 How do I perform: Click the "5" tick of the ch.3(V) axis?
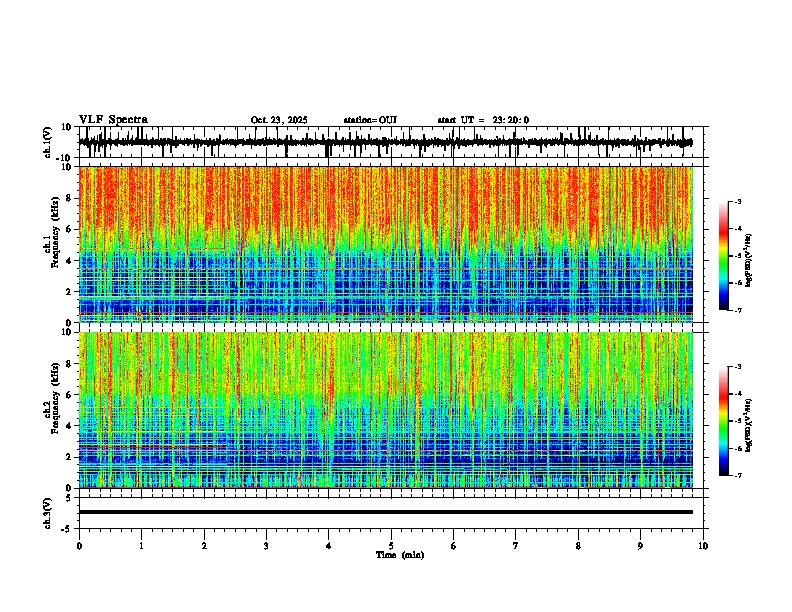[x=70, y=497]
